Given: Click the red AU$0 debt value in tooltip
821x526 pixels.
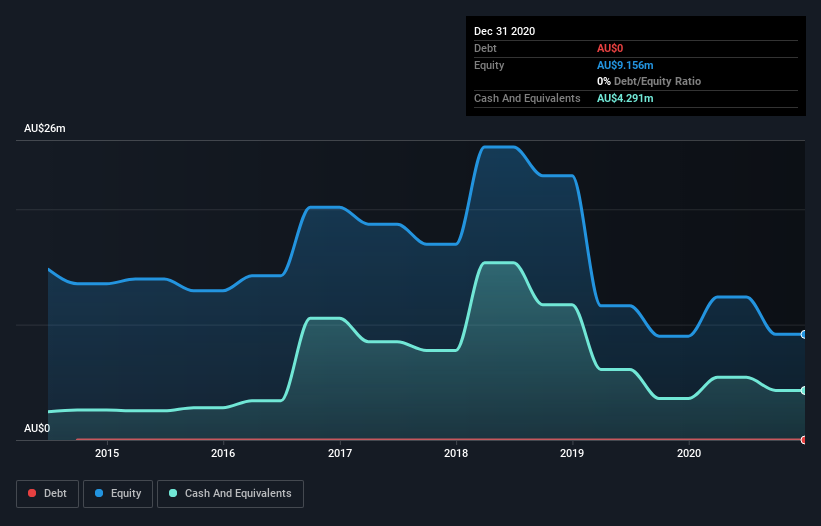Looking at the screenshot, I should click(x=610, y=48).
